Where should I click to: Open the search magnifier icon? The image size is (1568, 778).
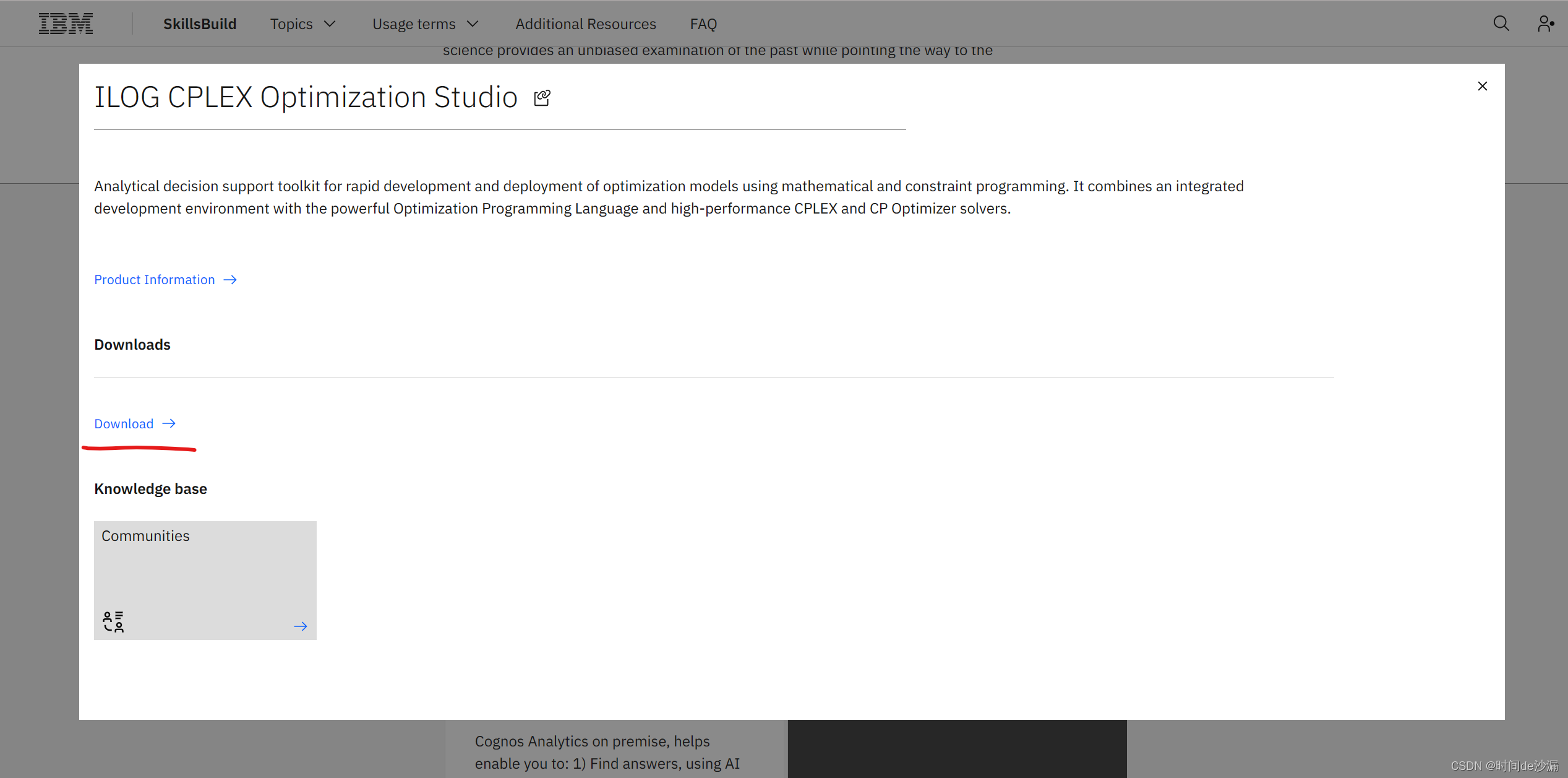[1501, 24]
